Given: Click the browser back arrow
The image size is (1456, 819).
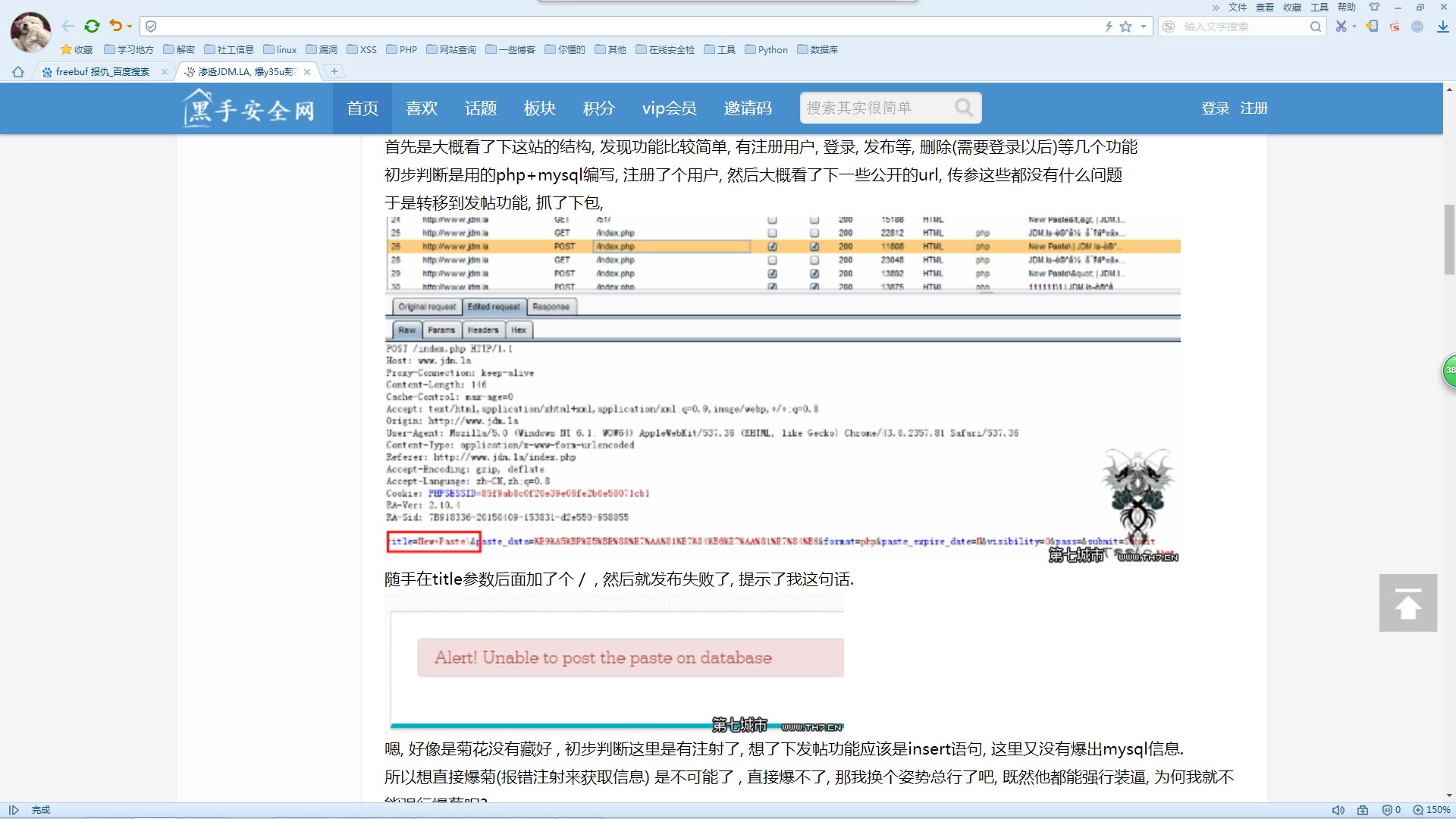Looking at the screenshot, I should tap(68, 27).
